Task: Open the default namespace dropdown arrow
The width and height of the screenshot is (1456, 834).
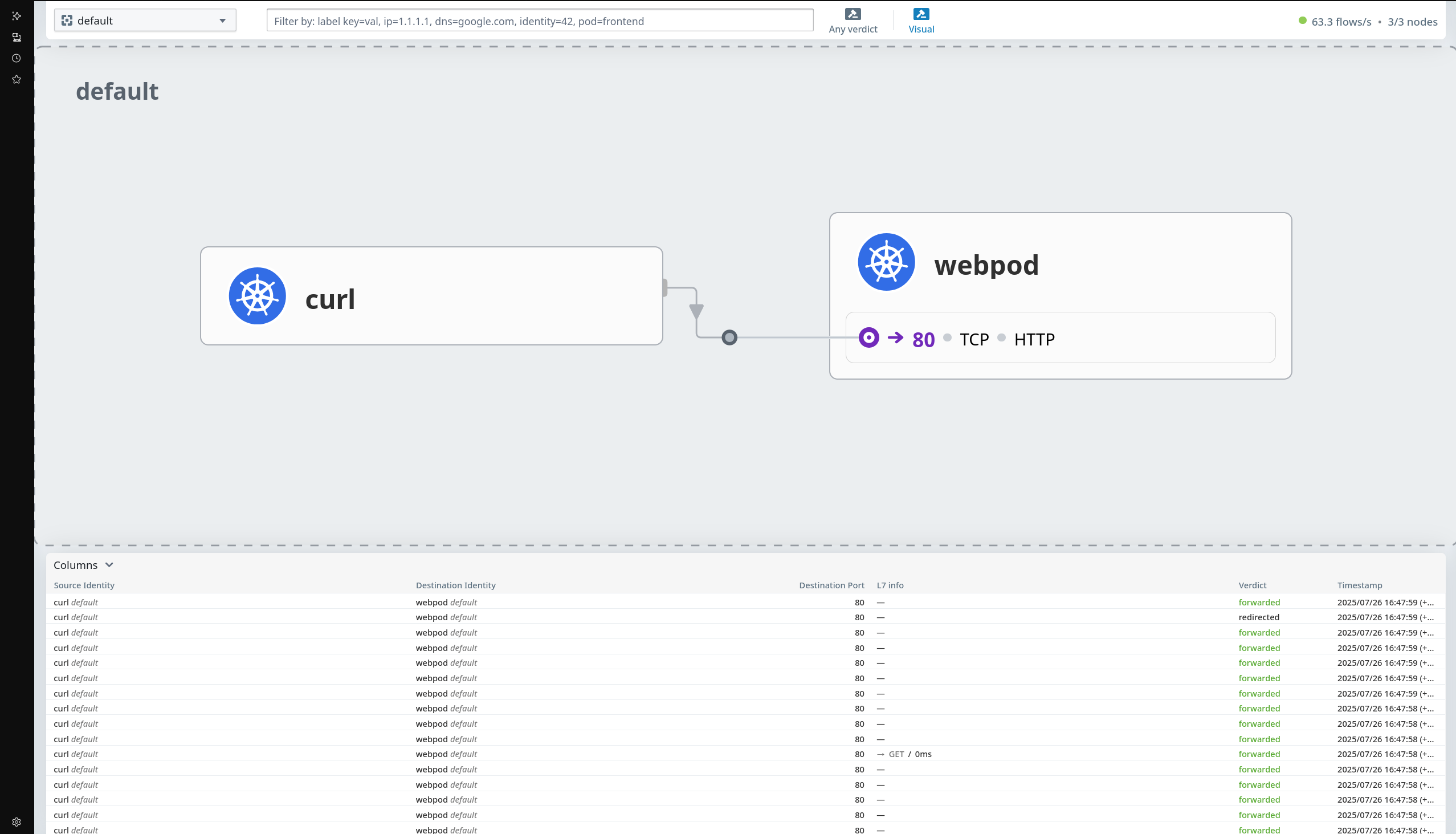Action: pos(222,21)
